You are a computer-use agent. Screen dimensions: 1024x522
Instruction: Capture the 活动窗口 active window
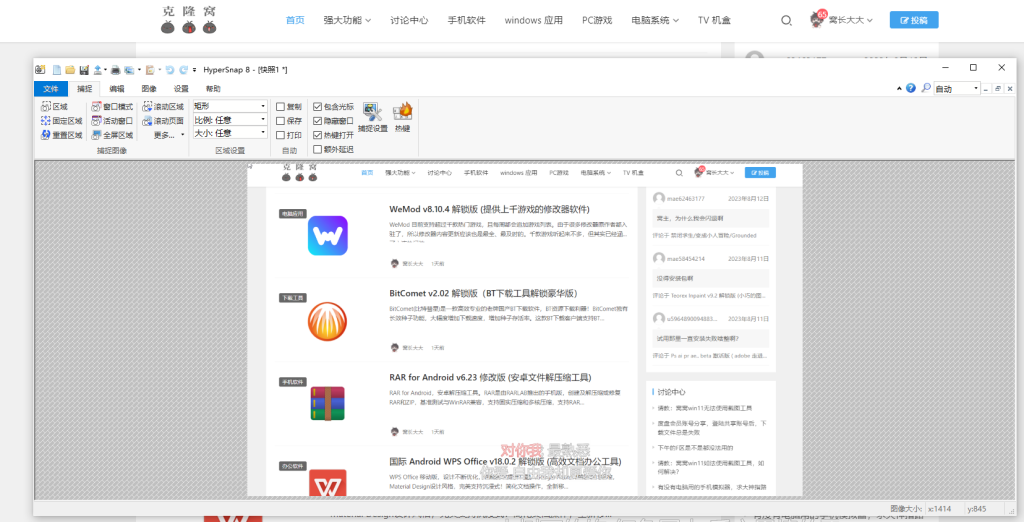pos(112,121)
